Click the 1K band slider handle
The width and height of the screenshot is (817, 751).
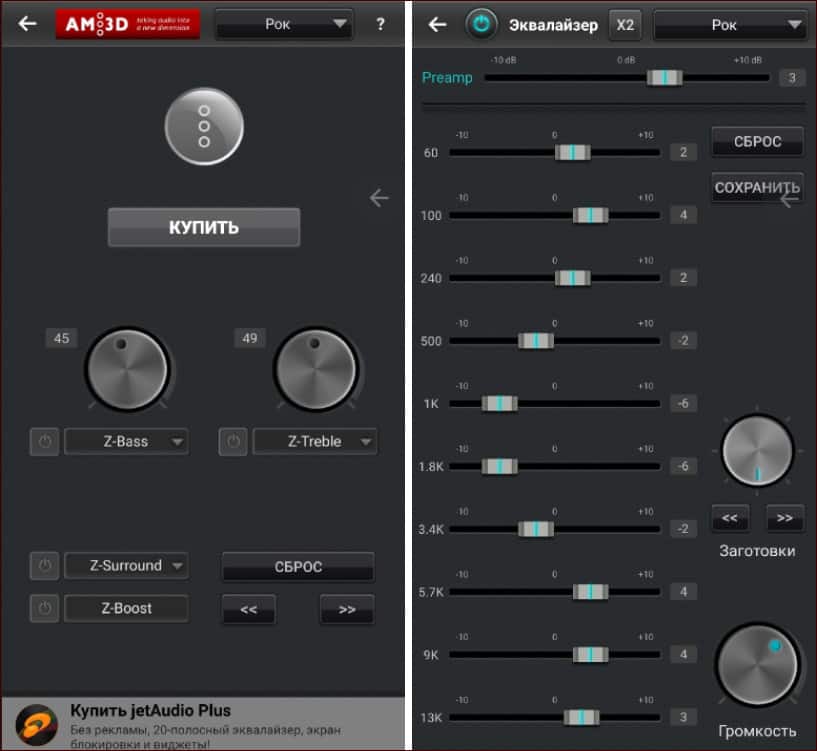click(x=500, y=403)
